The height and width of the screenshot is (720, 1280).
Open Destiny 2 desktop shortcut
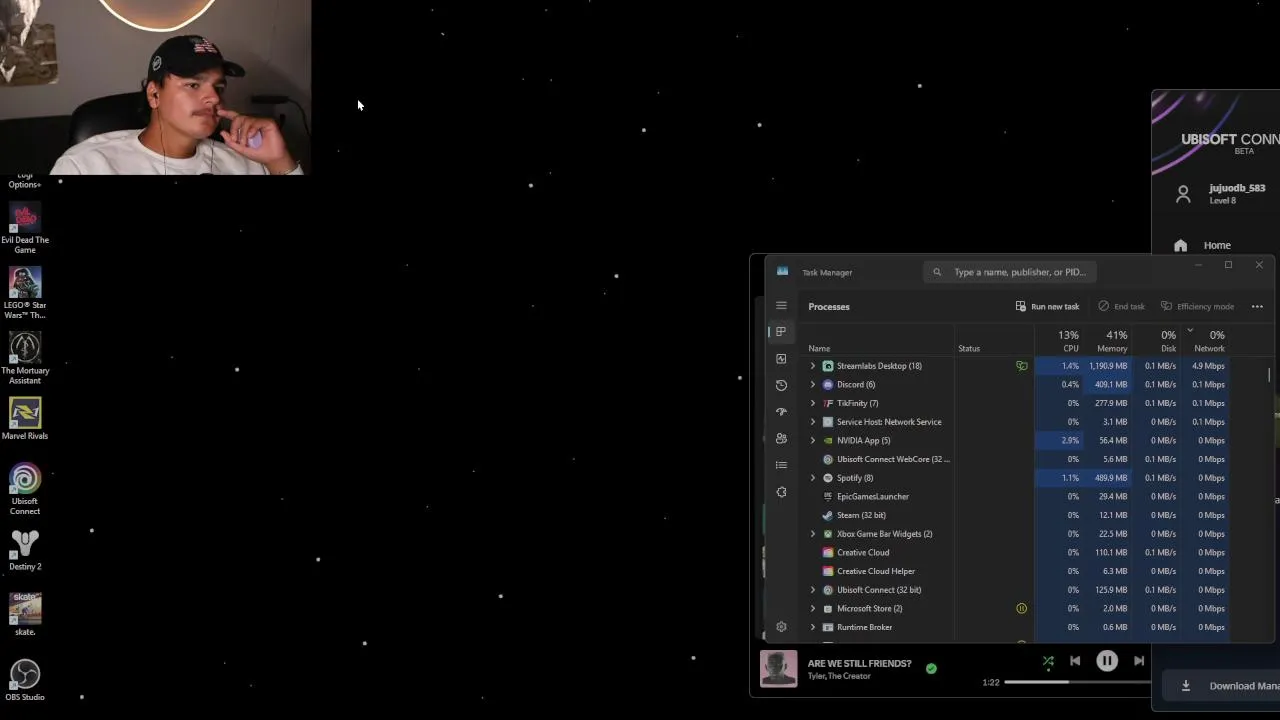[25, 550]
